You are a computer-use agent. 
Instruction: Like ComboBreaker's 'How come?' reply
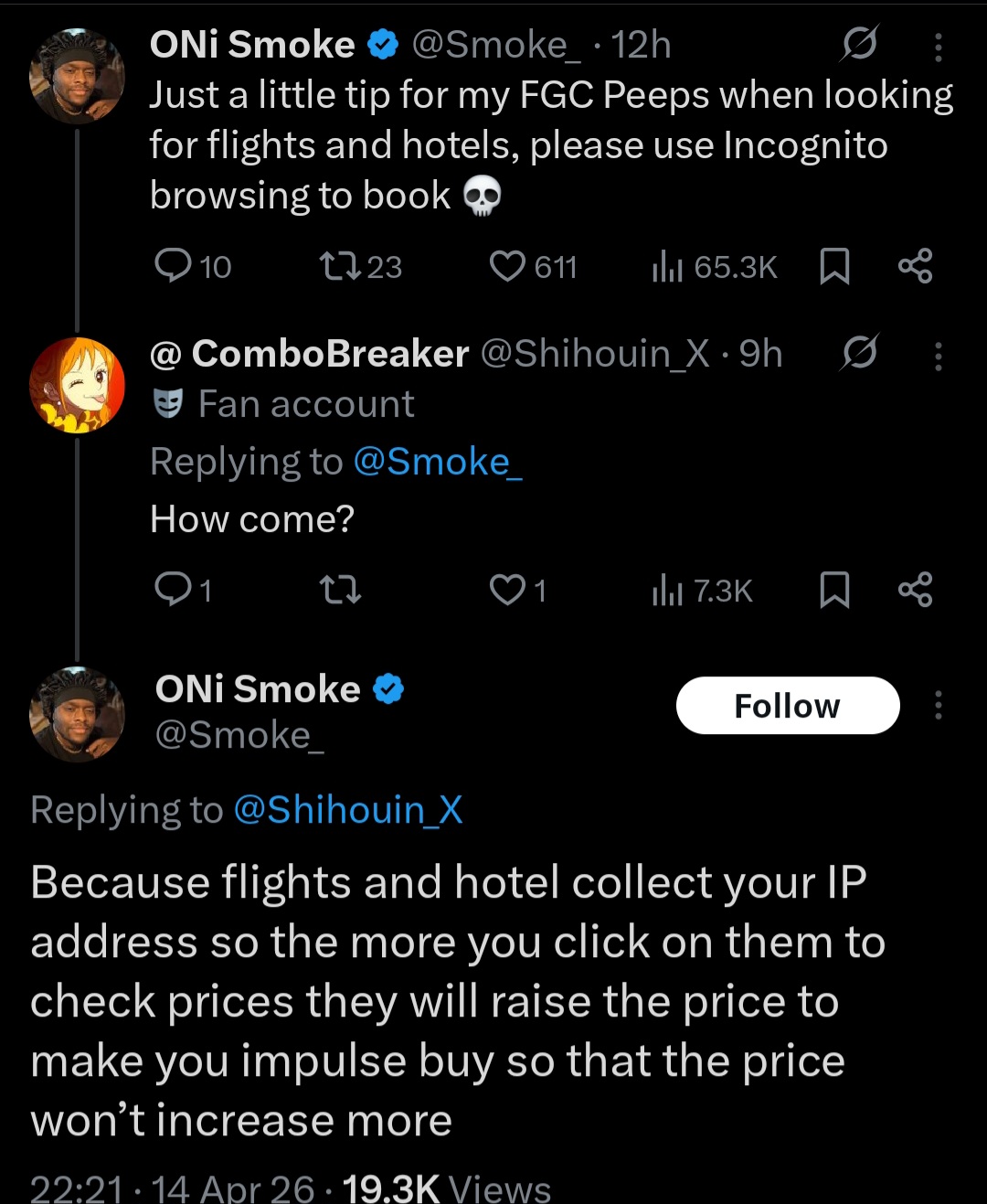tap(508, 590)
